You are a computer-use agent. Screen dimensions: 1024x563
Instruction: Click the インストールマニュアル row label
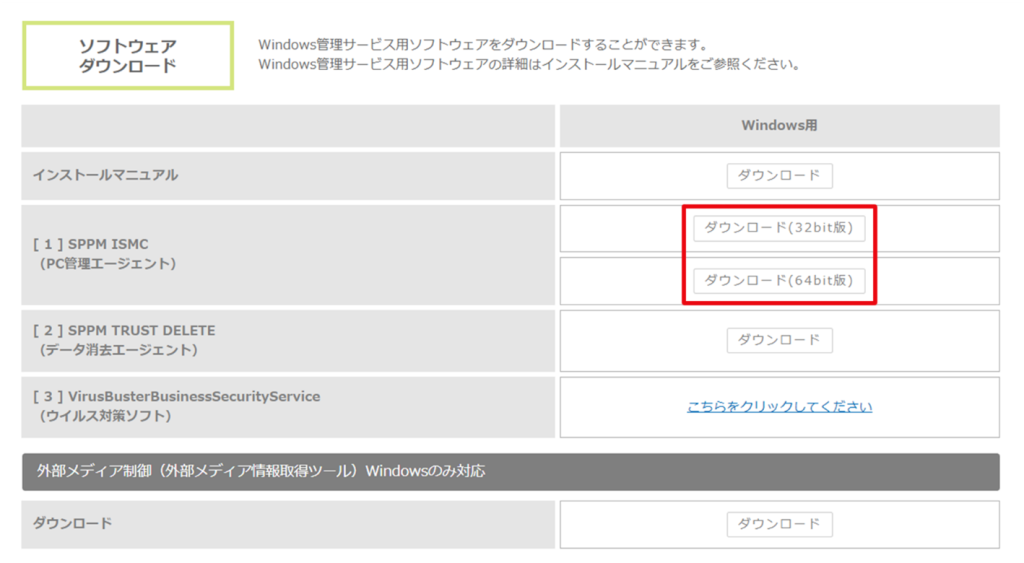tap(105, 175)
